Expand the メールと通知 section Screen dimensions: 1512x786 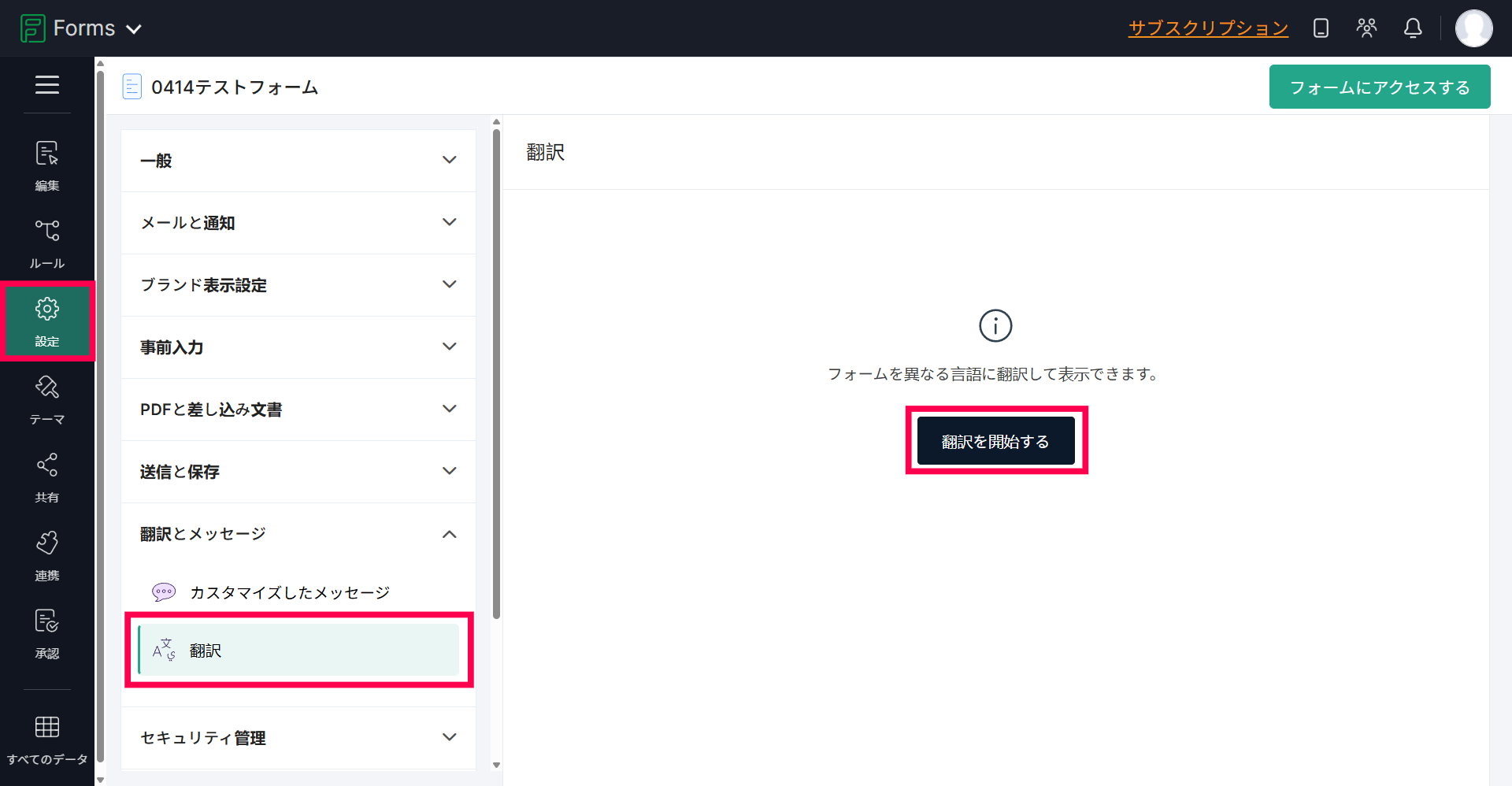298,223
